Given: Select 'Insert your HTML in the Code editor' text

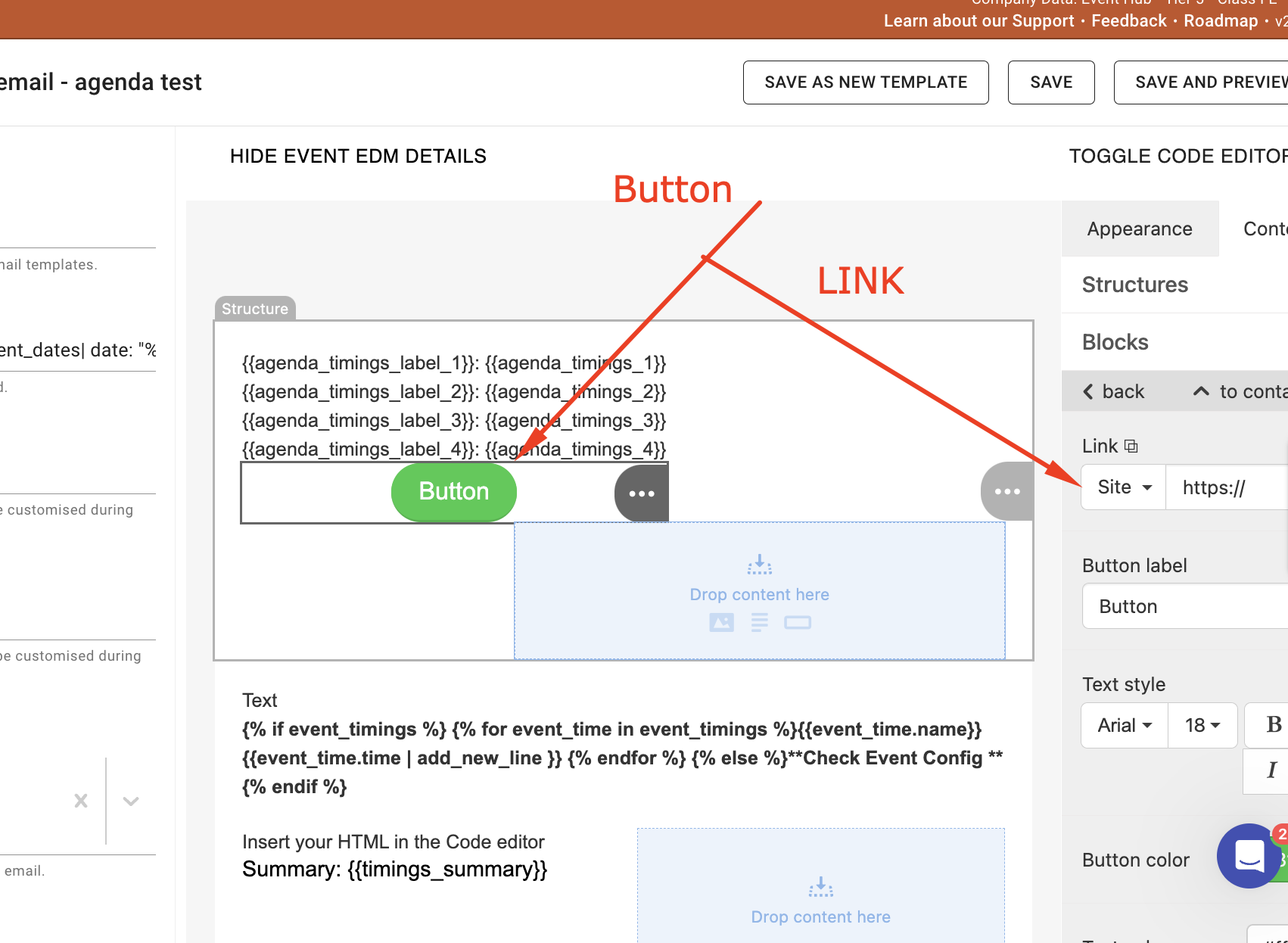Looking at the screenshot, I should coord(394,842).
